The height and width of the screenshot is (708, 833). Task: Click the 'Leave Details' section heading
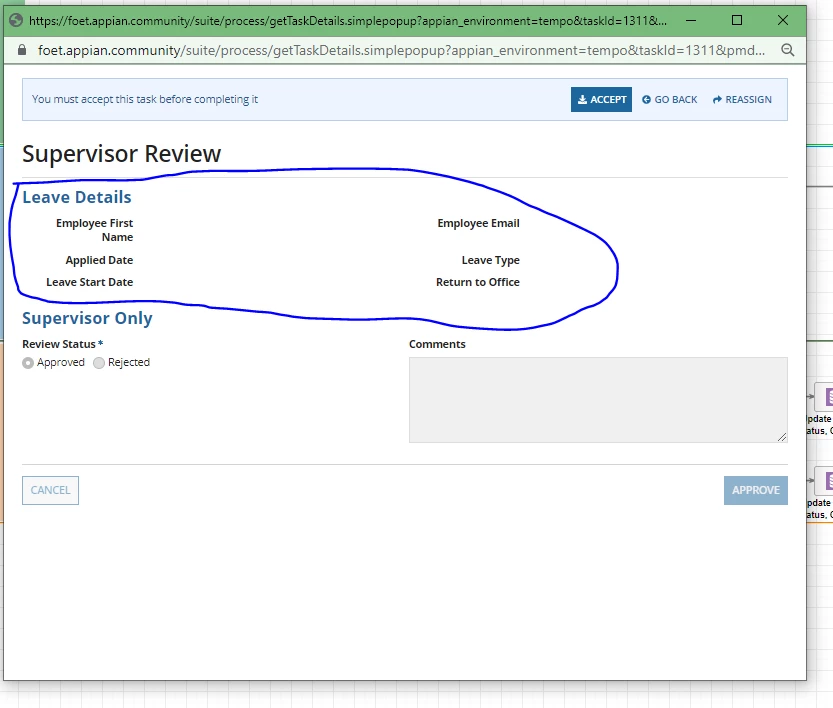coord(76,197)
